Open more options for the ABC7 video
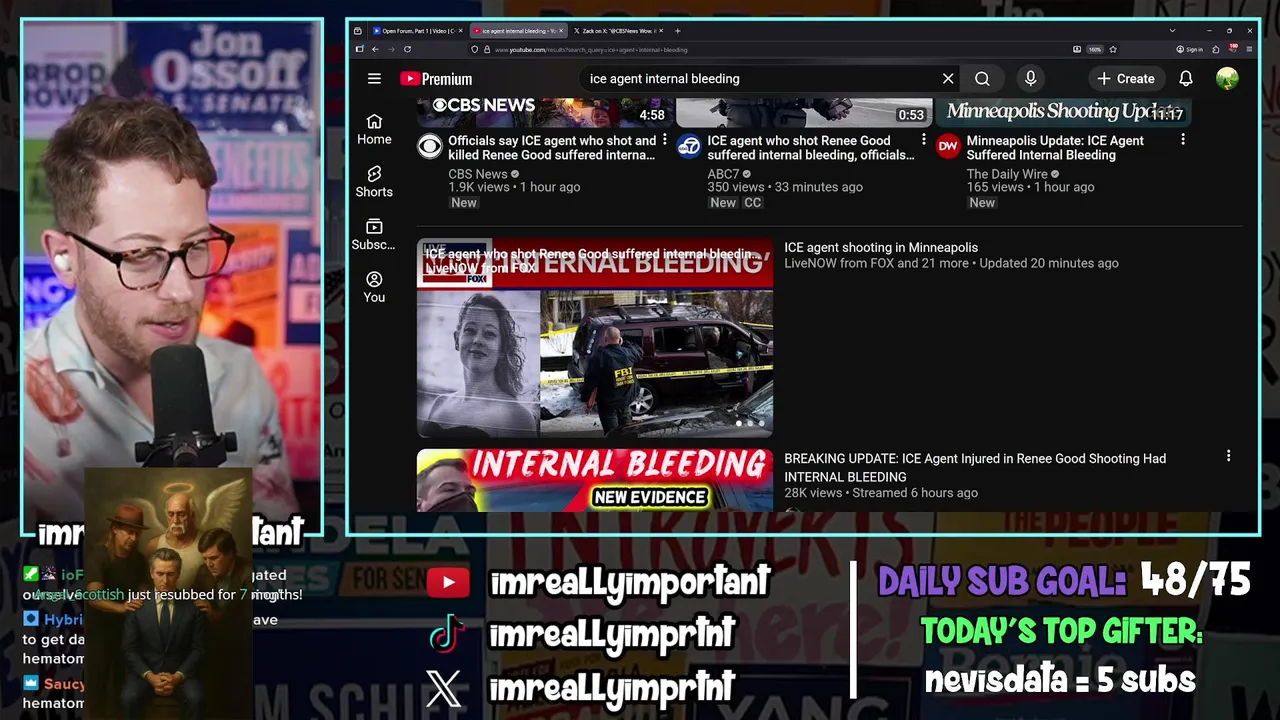1280x720 pixels. [923, 140]
